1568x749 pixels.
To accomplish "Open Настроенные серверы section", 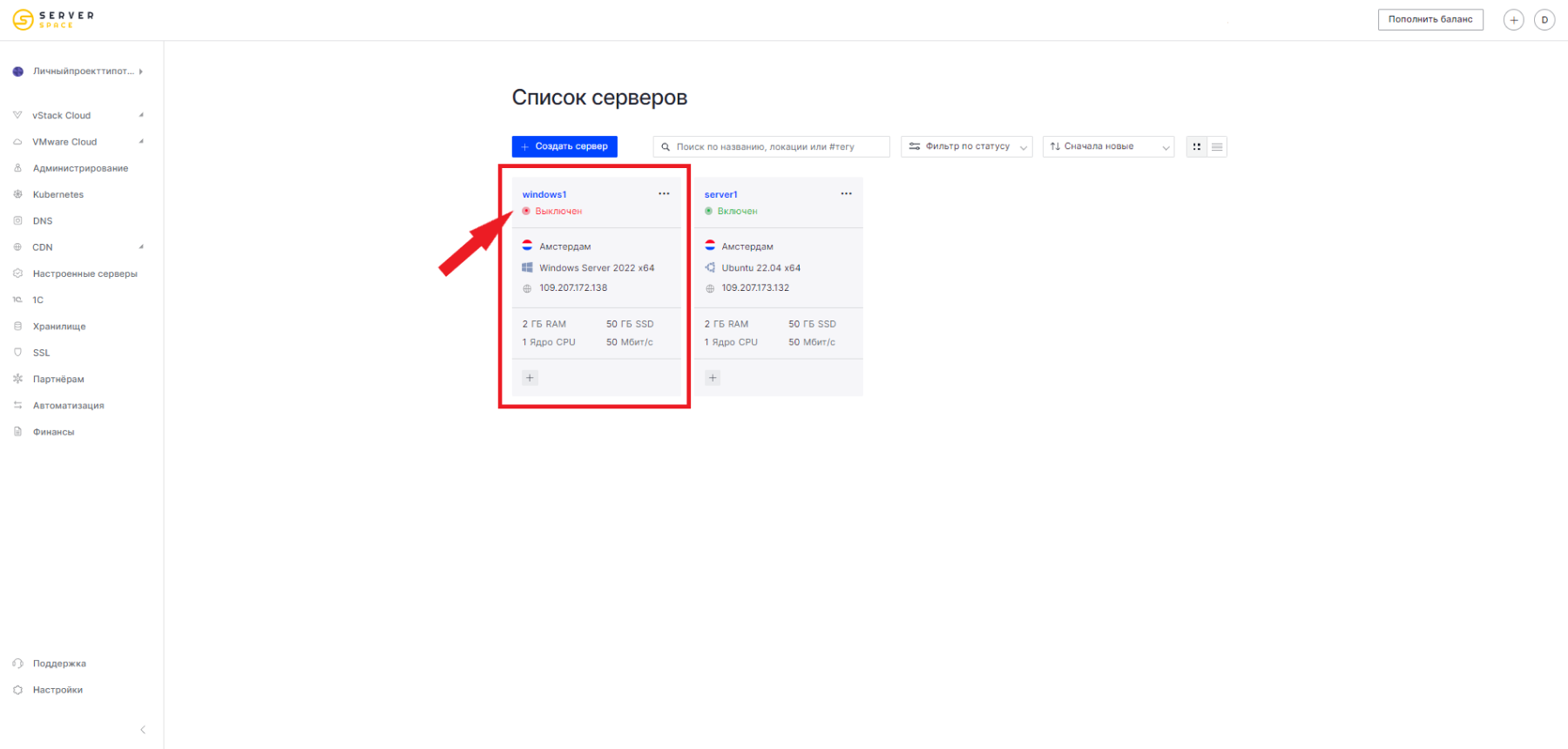I will [85, 273].
